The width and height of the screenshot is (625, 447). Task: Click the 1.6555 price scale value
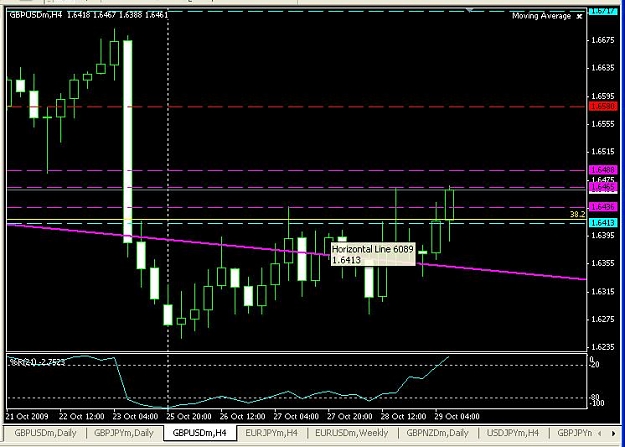click(x=603, y=124)
